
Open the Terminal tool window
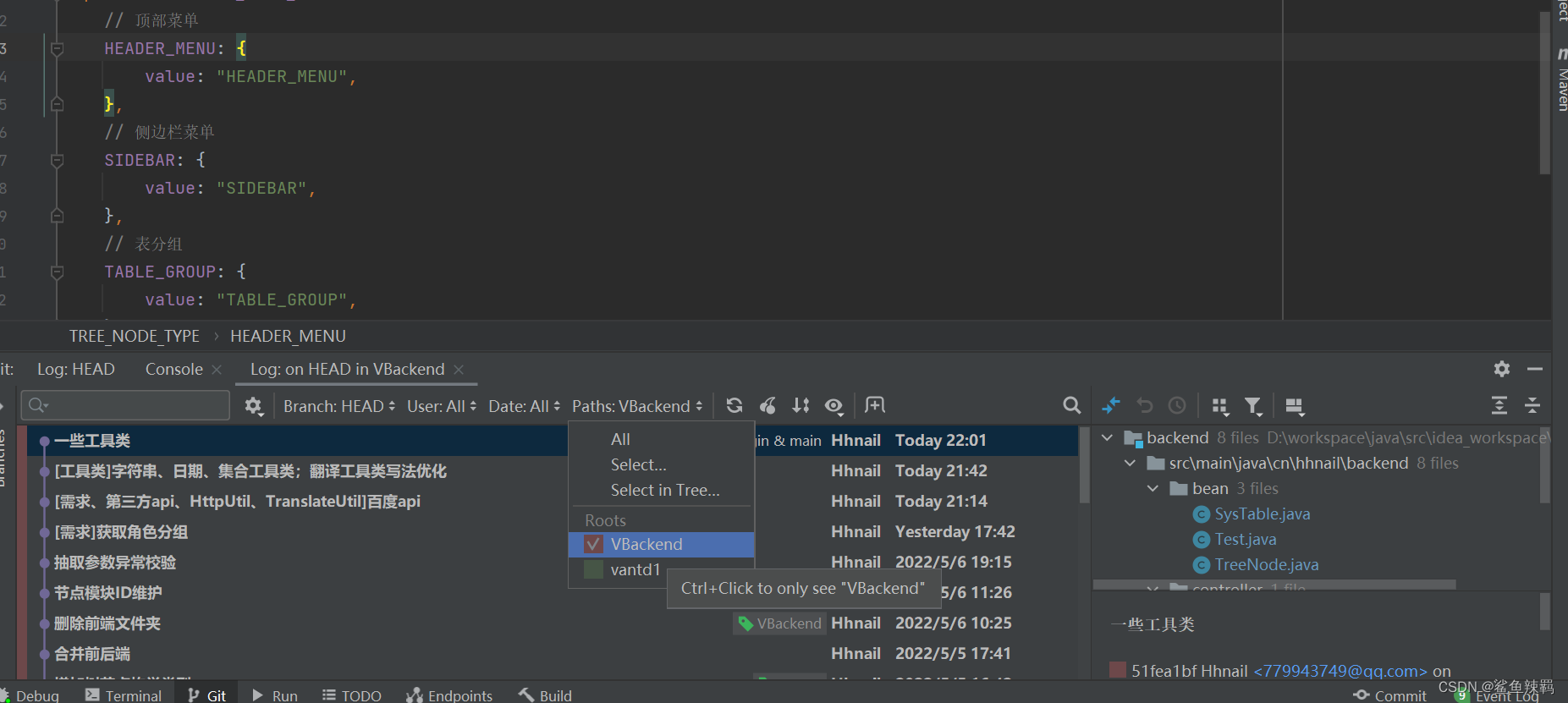coord(124,695)
